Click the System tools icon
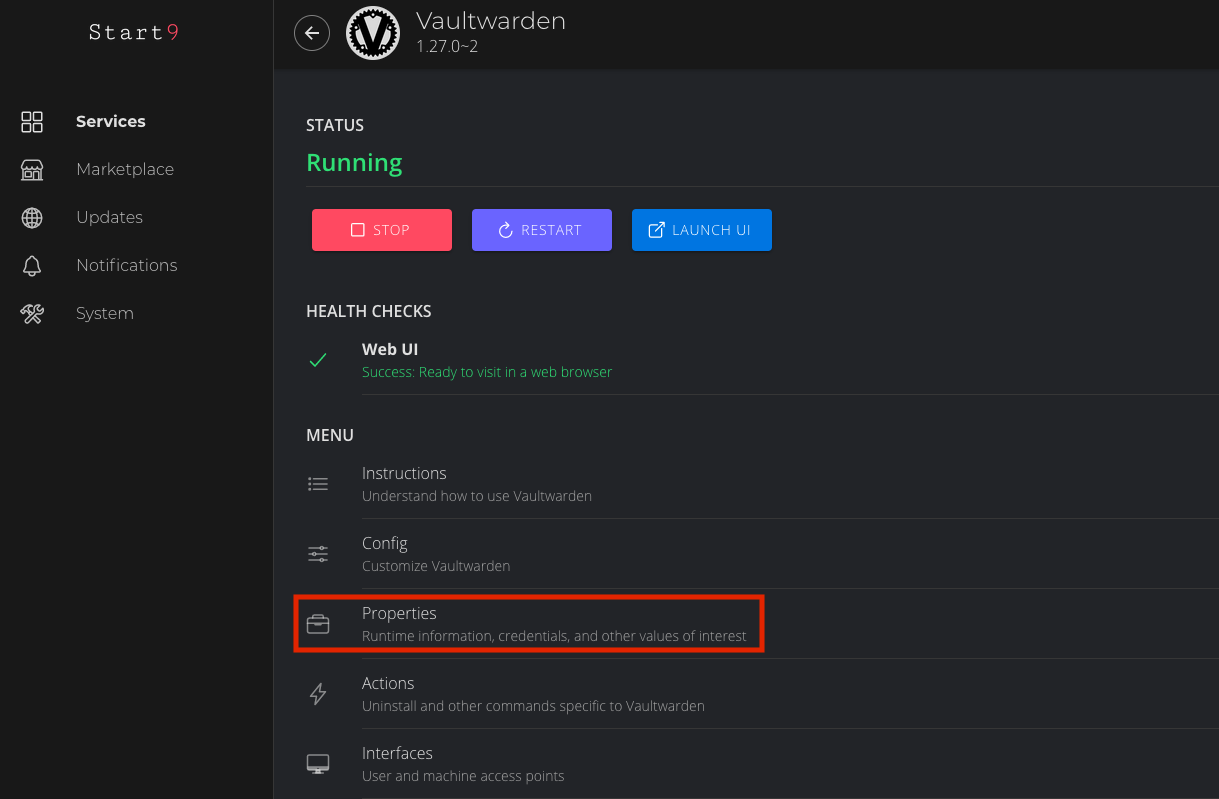Screen dimensions: 1219x799 click(x=32, y=314)
